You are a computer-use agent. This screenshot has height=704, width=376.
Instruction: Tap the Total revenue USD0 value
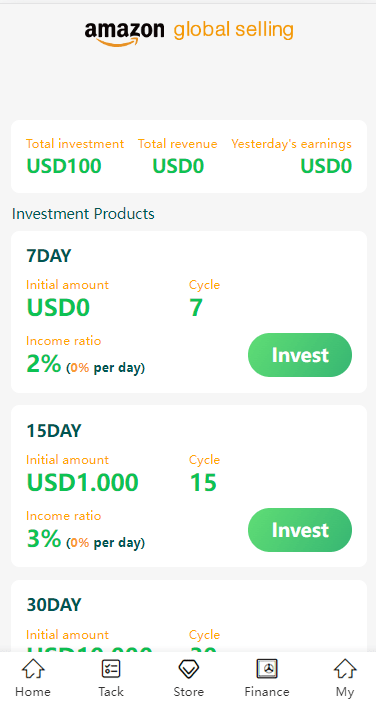178,166
